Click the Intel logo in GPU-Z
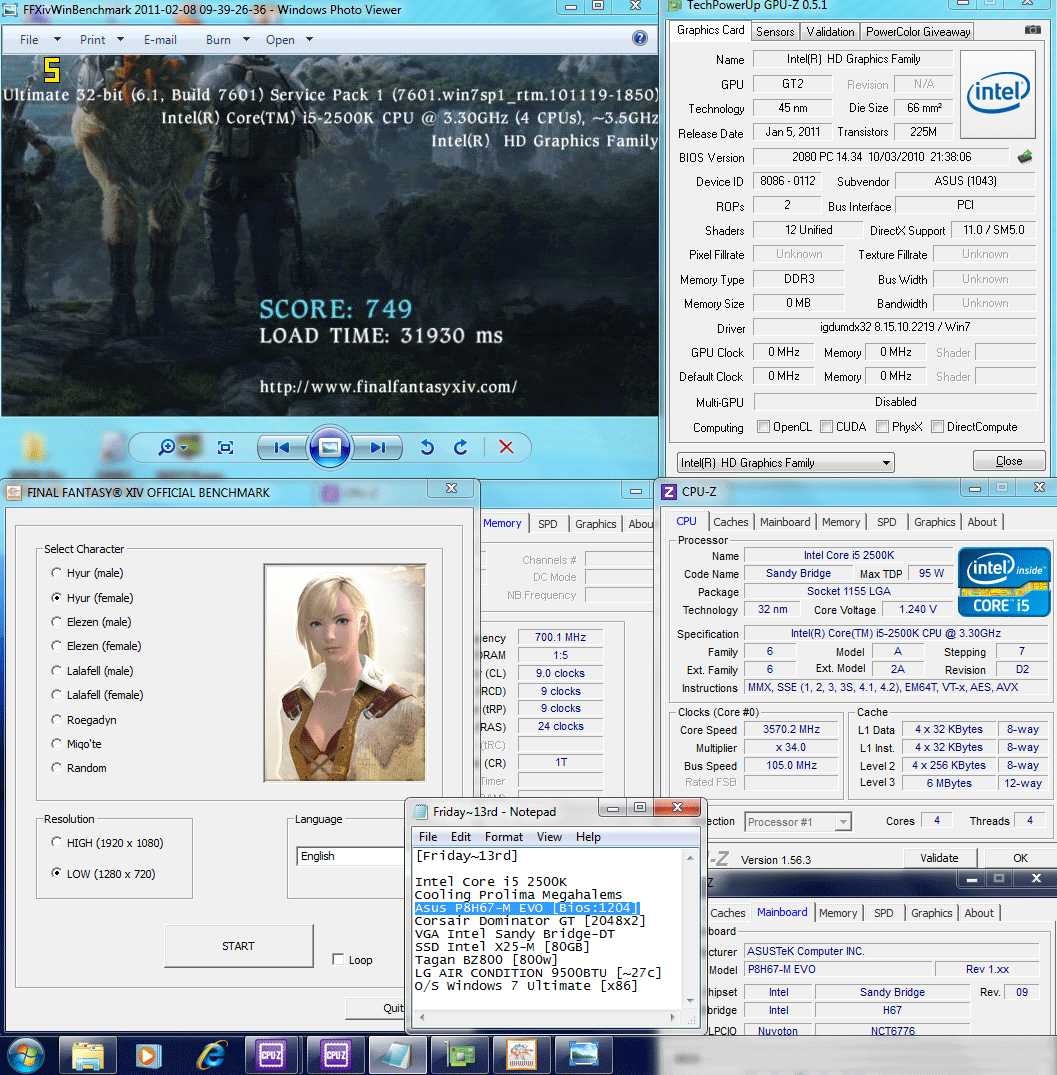This screenshot has height=1075, width=1057. [998, 94]
